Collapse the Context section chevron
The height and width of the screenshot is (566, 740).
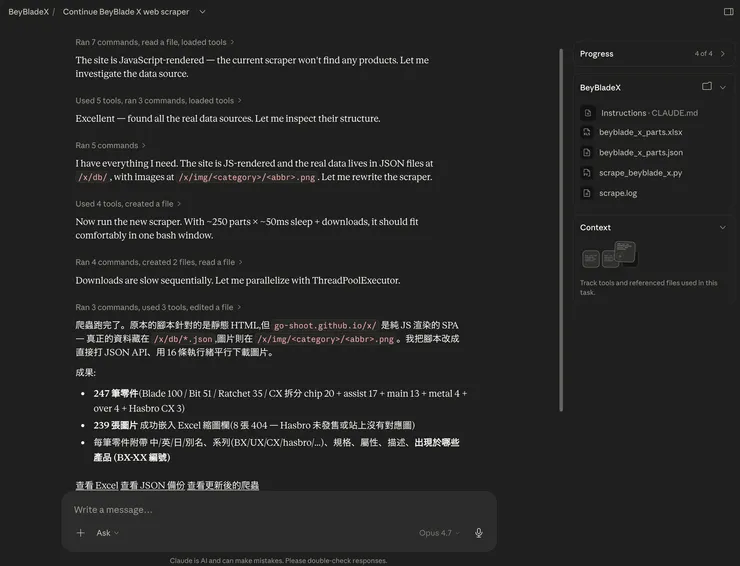point(723,228)
